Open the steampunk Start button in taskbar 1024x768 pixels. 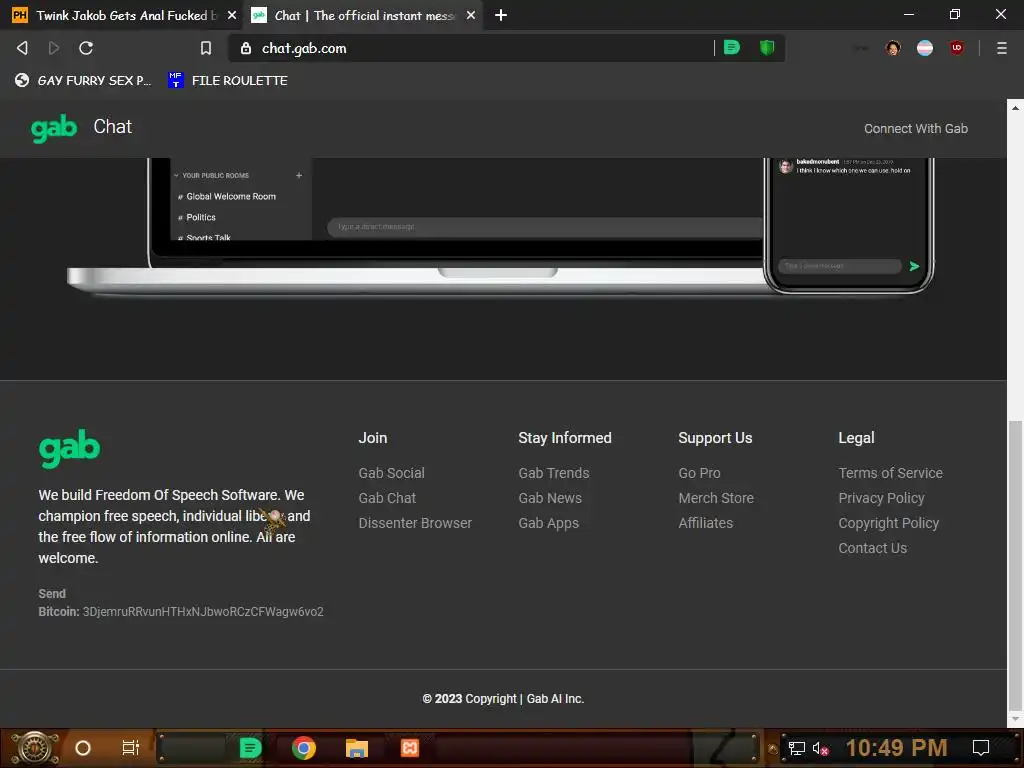[35, 748]
